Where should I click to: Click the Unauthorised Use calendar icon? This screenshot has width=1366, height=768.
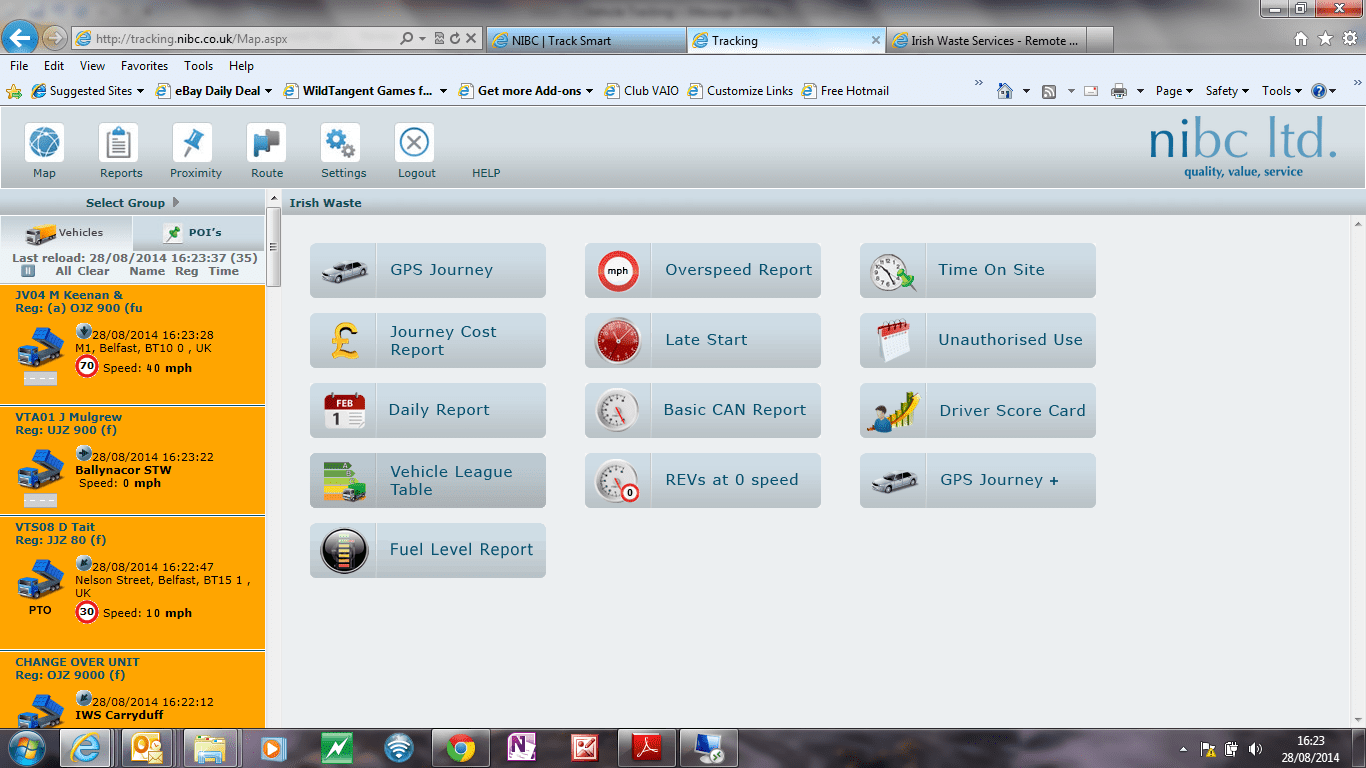(893, 340)
